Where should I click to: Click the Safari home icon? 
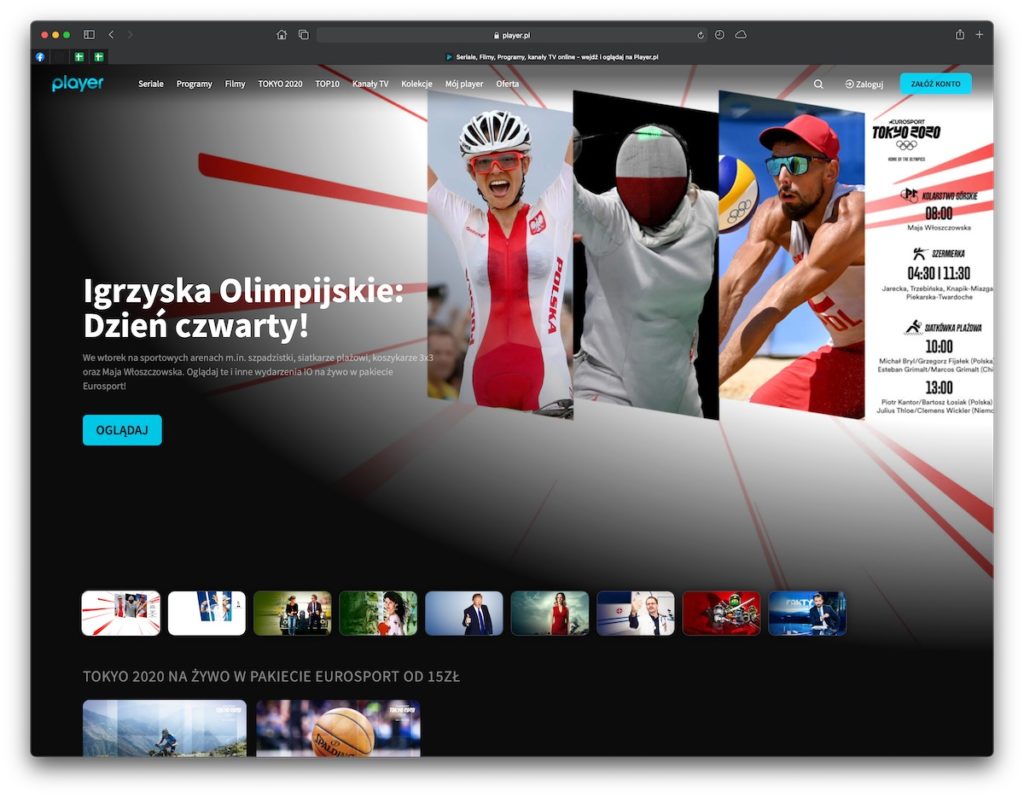coord(281,35)
